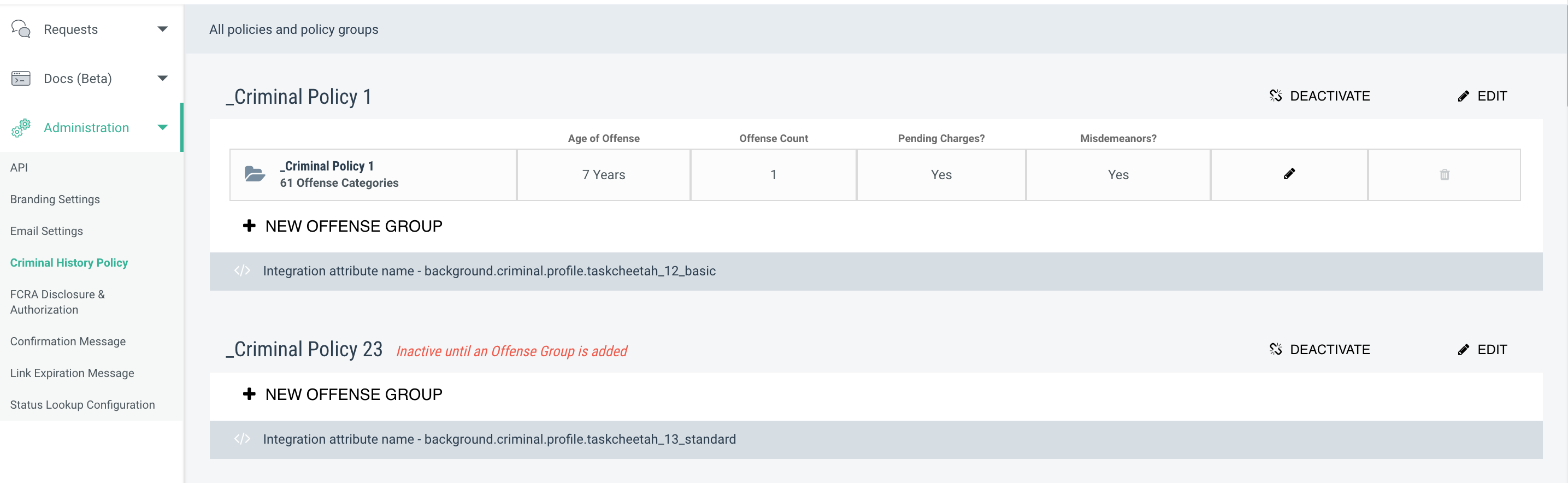Viewport: 1568px width, 483px height.
Task: Open FCRA Disclosure & Authorization
Action: (57, 302)
